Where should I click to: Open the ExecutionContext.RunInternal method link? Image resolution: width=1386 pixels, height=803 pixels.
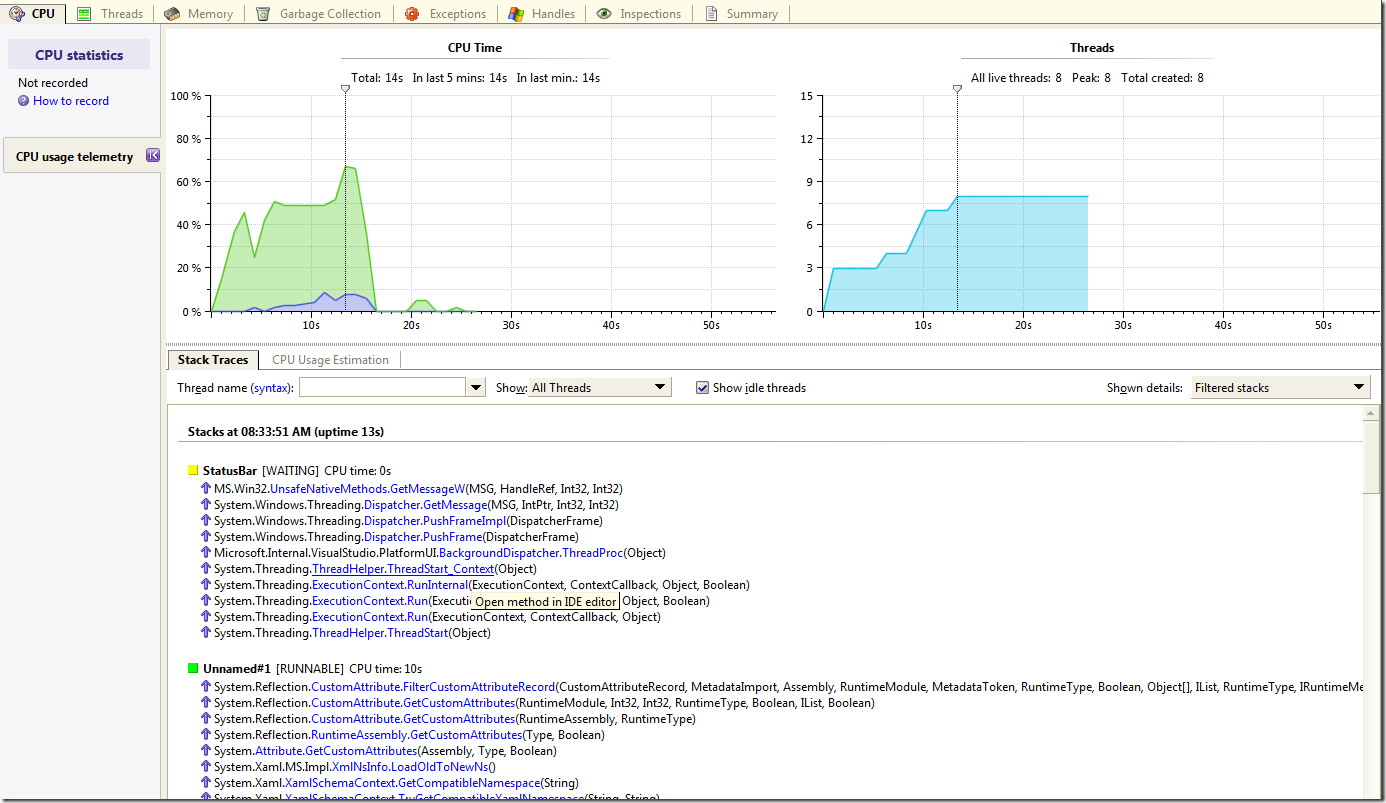pos(390,585)
